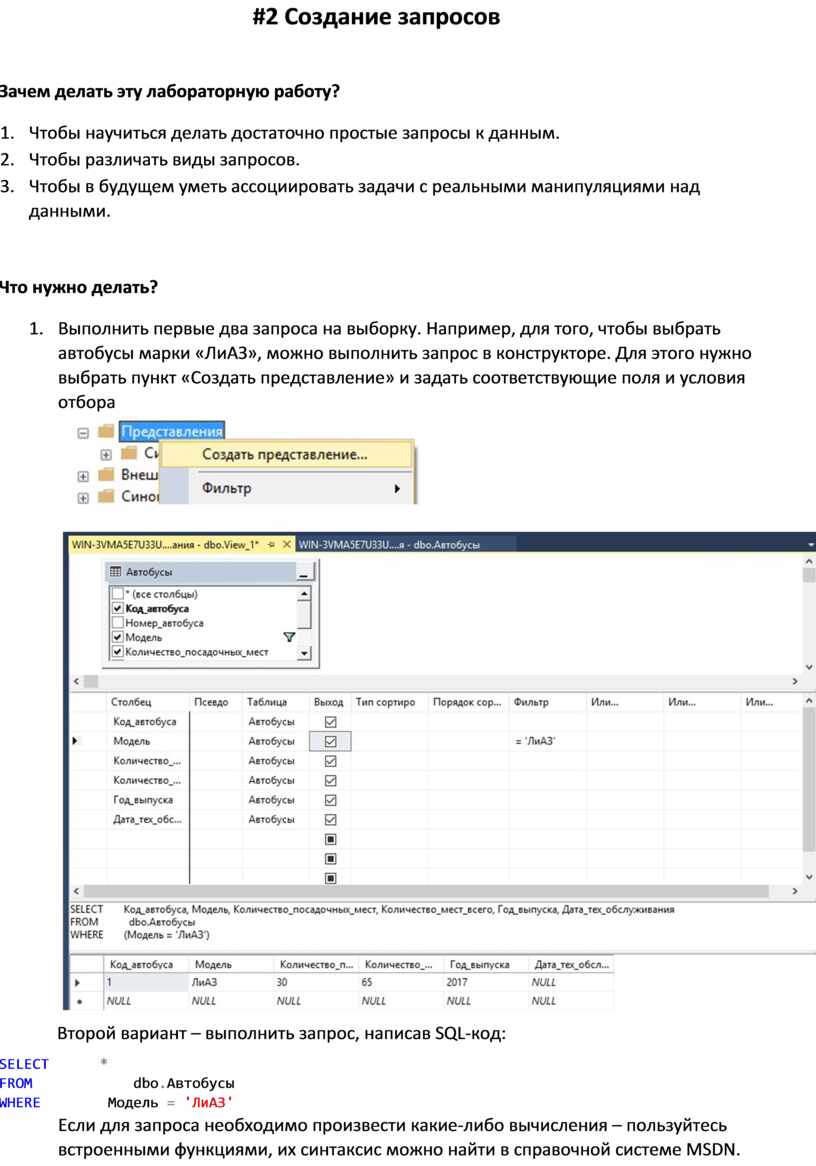Click the Столбец column header
The width and height of the screenshot is (816, 1166).
coord(148,702)
